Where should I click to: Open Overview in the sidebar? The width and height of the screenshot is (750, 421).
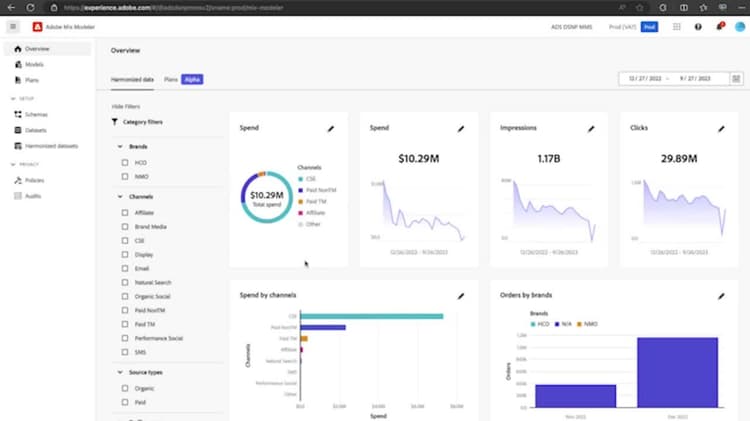click(x=47, y=49)
